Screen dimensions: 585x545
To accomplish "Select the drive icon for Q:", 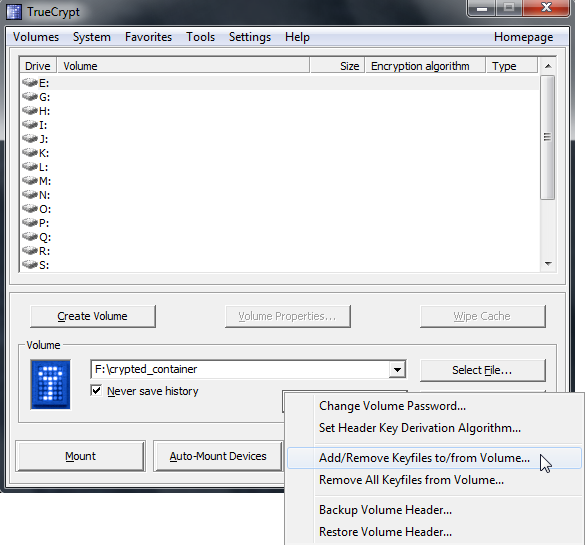I will tap(30, 237).
